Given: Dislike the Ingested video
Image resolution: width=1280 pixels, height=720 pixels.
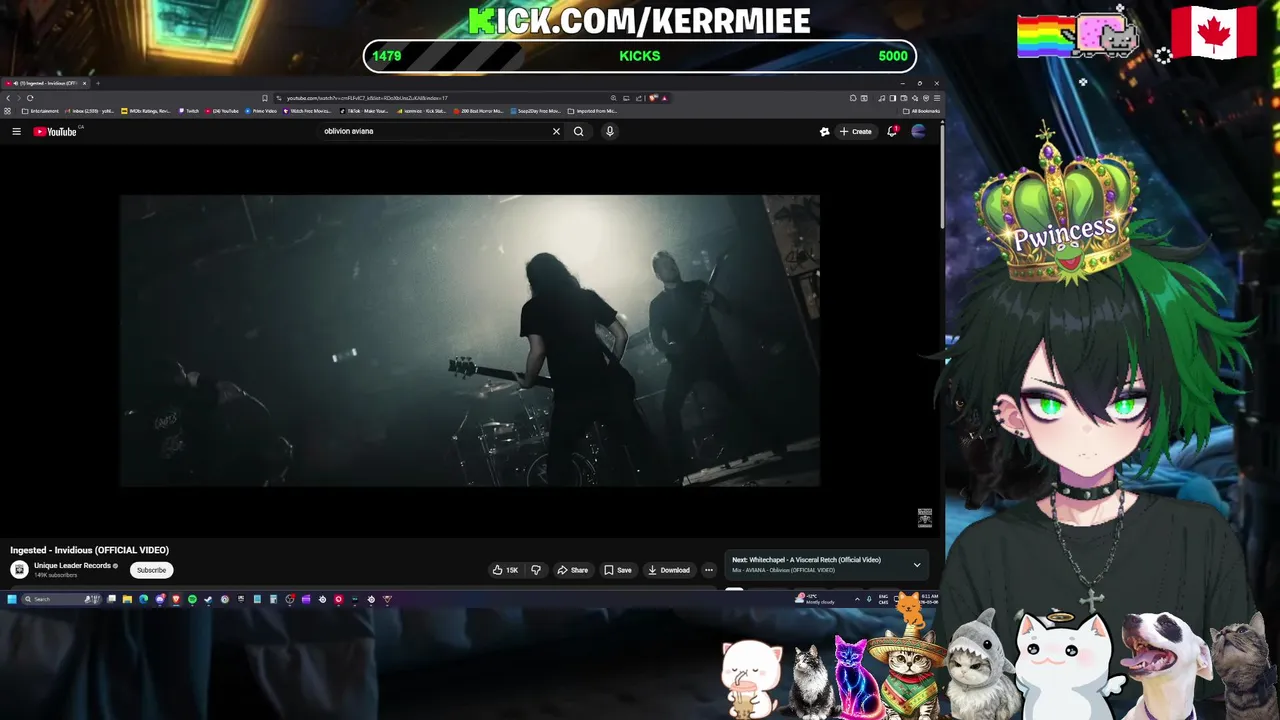Looking at the screenshot, I should point(536,570).
